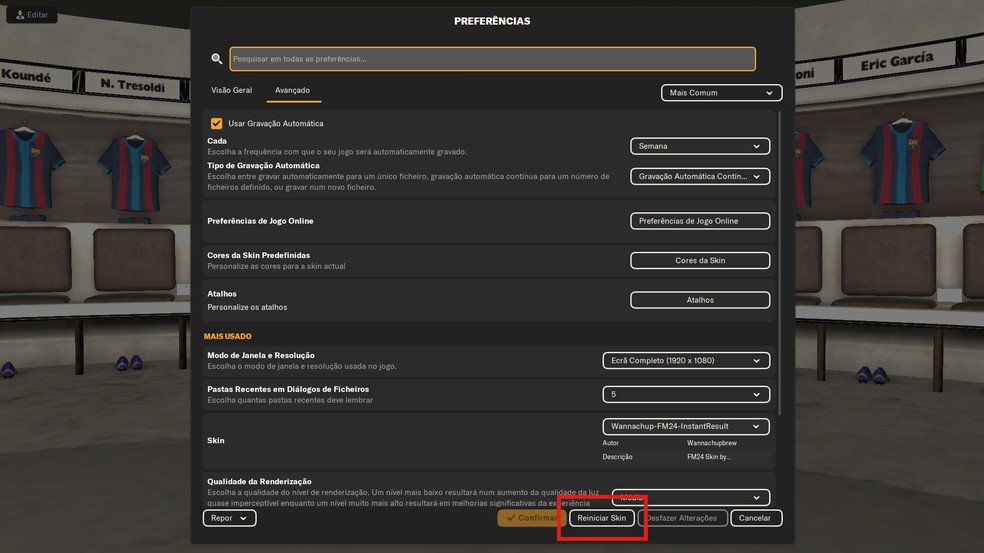Image resolution: width=984 pixels, height=553 pixels.
Task: Open the Mais Comum dropdown
Action: point(721,93)
